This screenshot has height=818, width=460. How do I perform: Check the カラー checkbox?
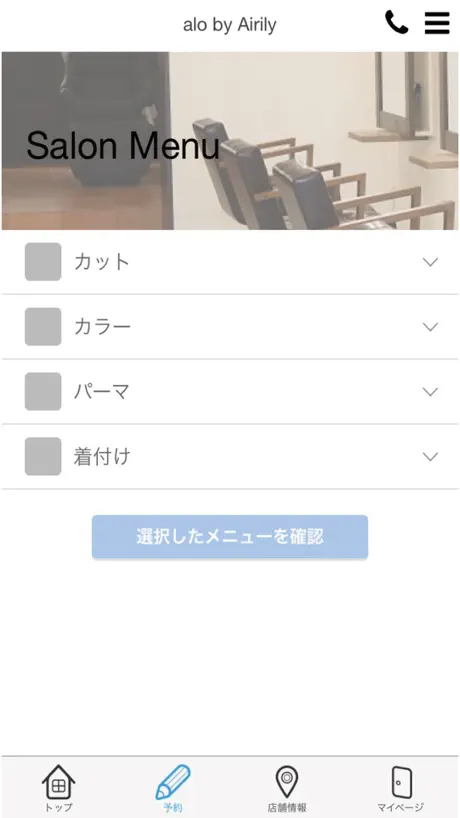click(43, 327)
